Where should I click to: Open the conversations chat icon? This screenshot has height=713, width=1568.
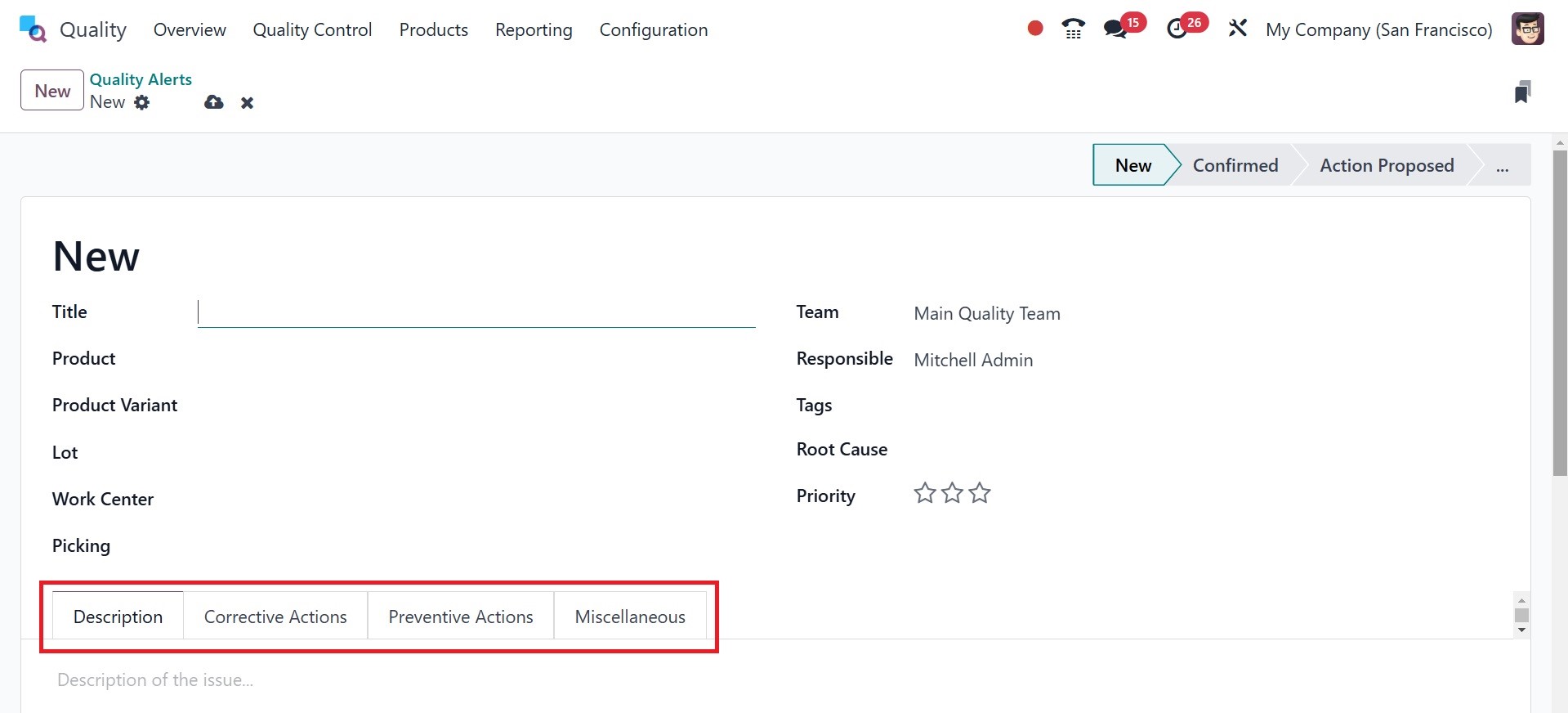[1115, 29]
